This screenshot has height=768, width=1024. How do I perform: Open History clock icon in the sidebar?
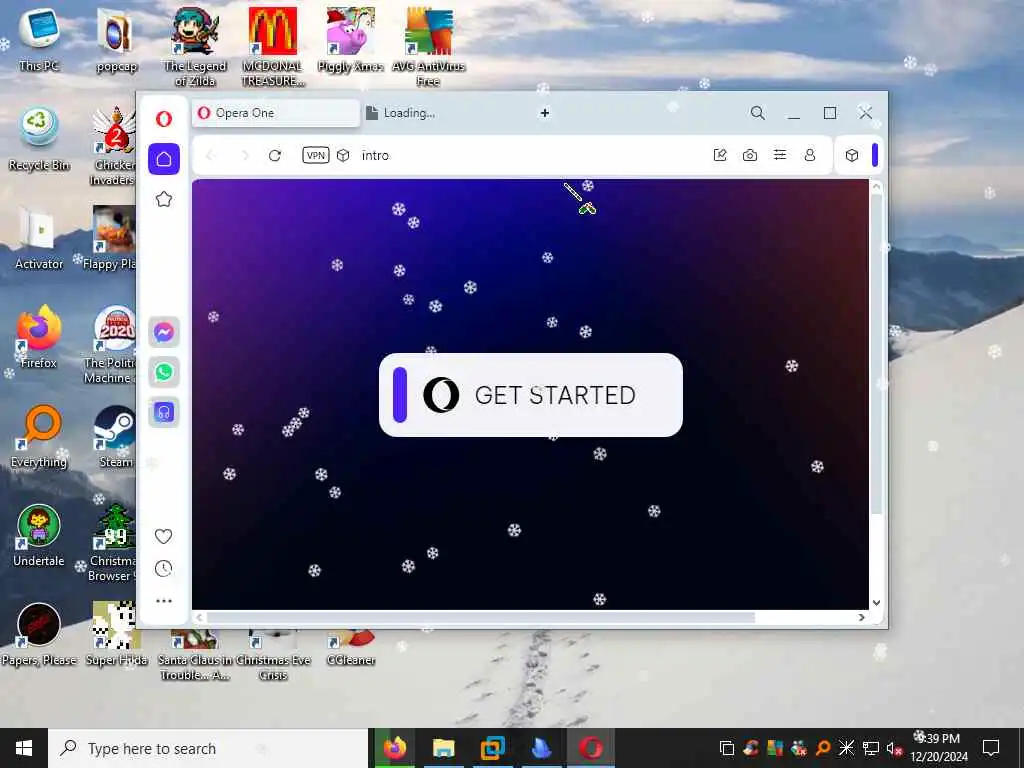pyautogui.click(x=163, y=568)
